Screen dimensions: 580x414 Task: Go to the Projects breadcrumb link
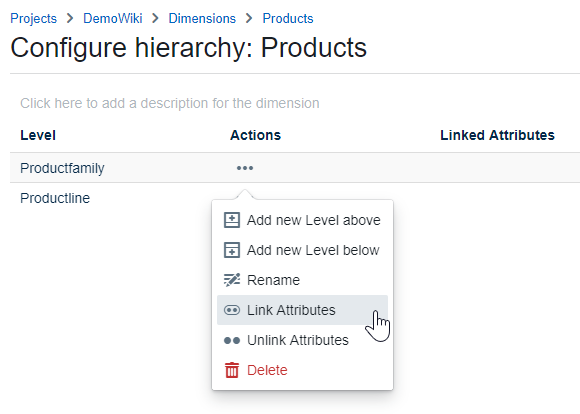click(x=34, y=18)
